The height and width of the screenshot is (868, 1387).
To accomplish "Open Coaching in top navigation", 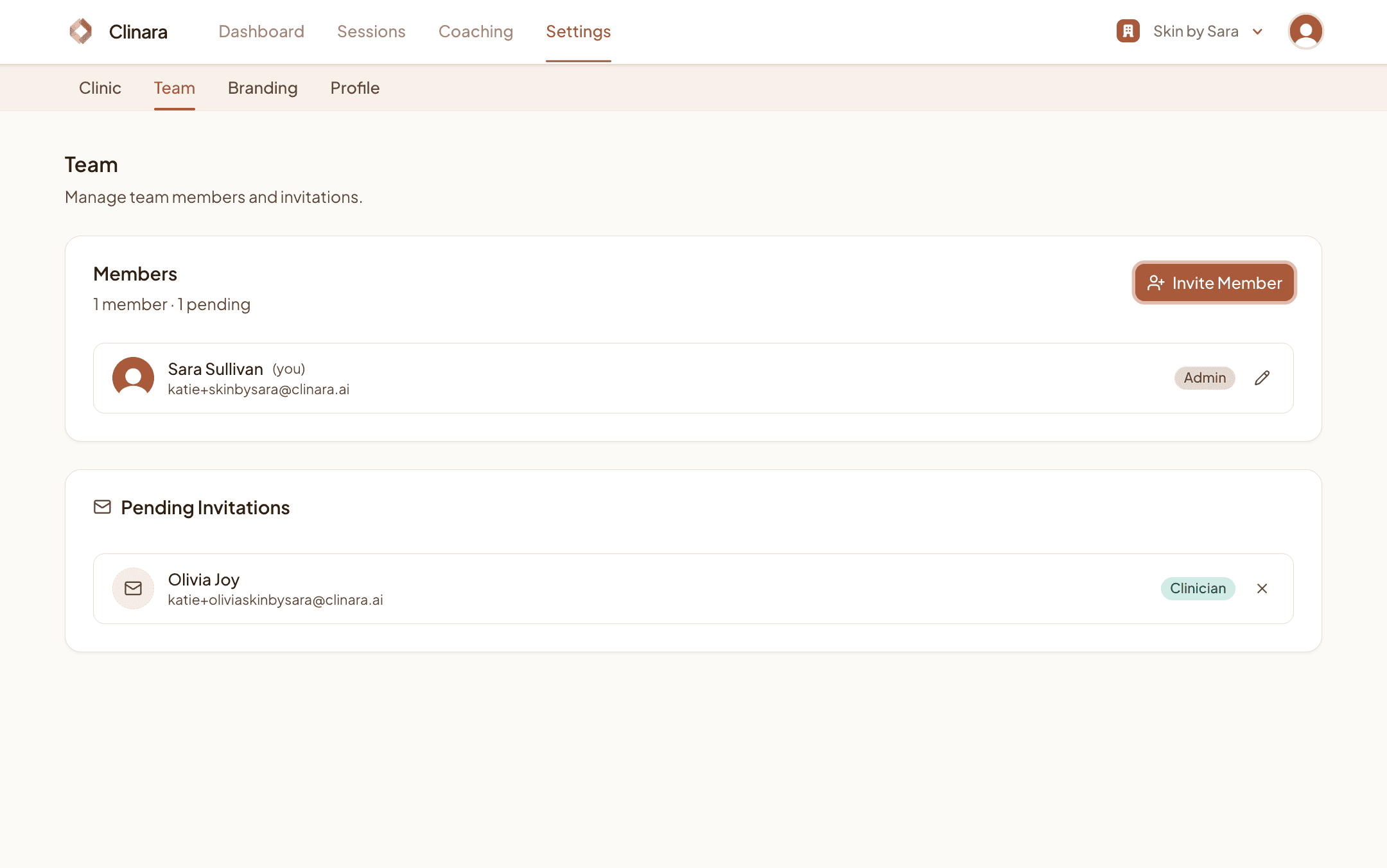I will (x=476, y=31).
